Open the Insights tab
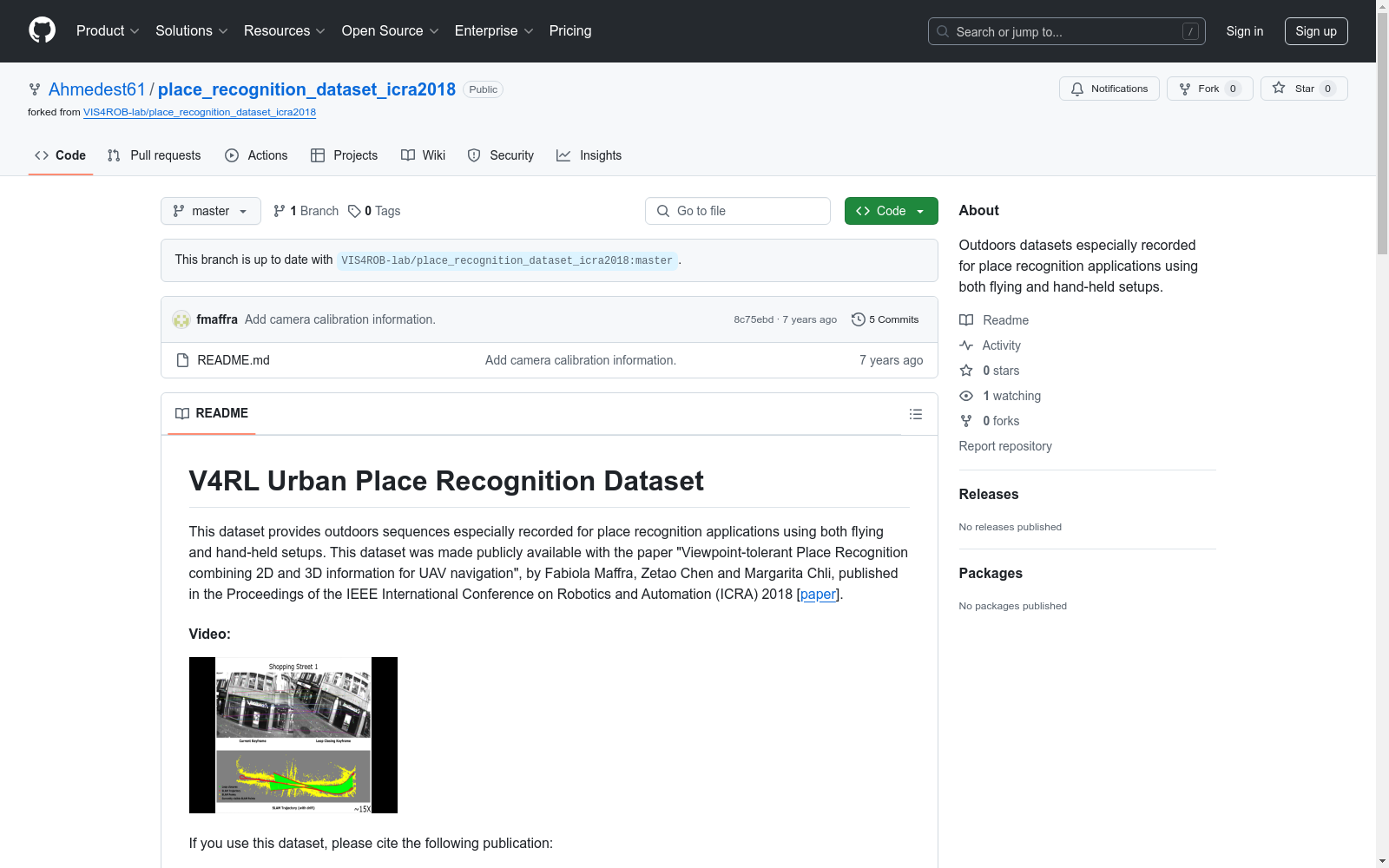The width and height of the screenshot is (1389, 868). click(589, 155)
